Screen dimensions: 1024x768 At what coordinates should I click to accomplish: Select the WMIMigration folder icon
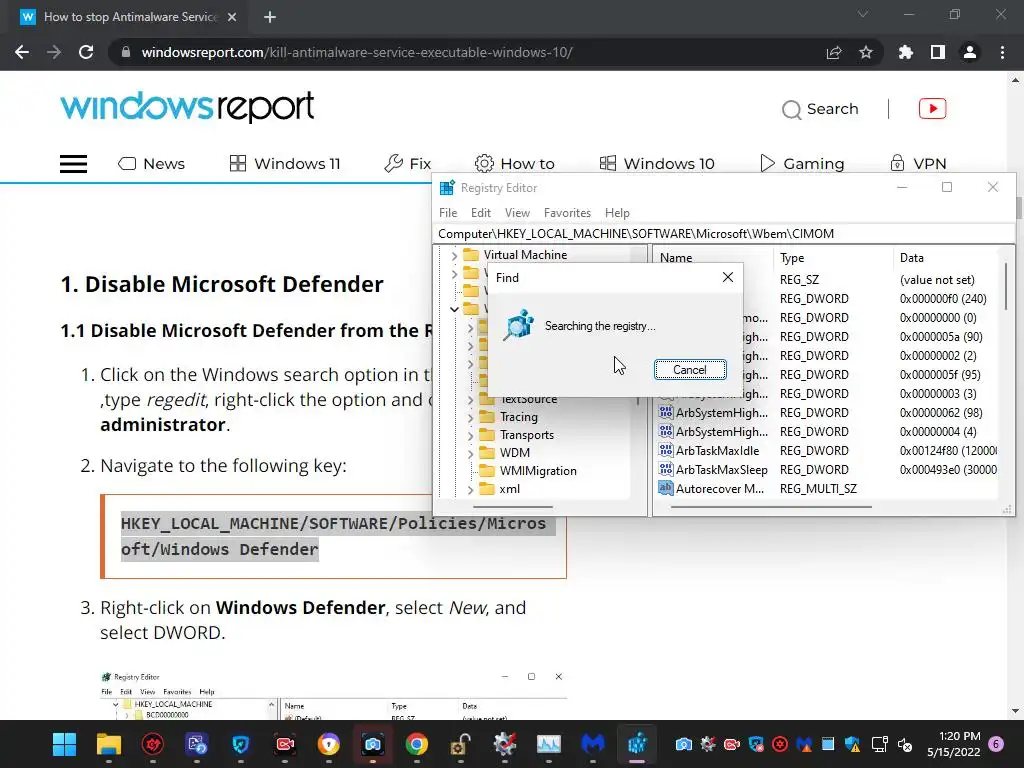pos(487,471)
